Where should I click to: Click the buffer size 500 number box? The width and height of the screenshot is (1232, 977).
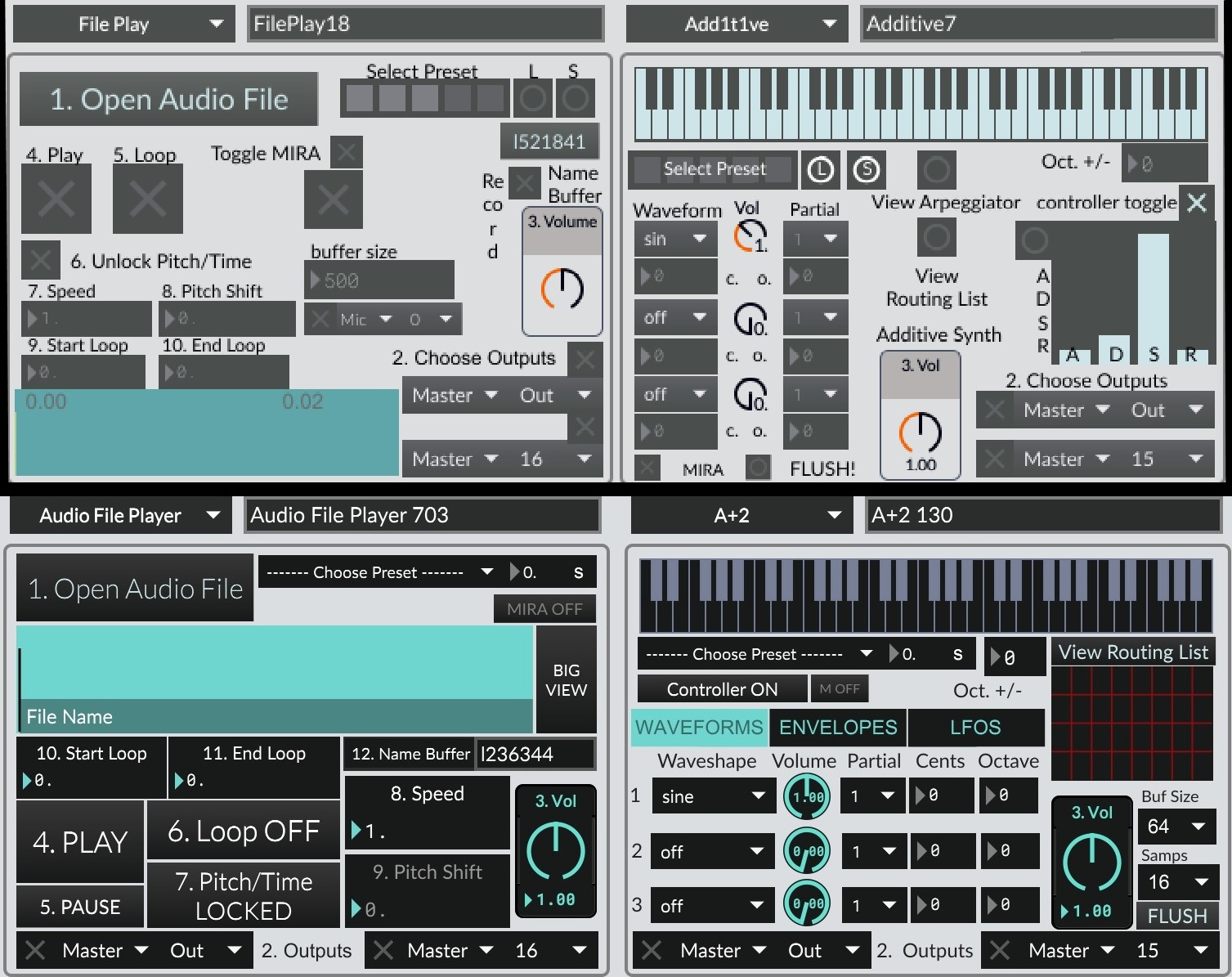[x=379, y=280]
